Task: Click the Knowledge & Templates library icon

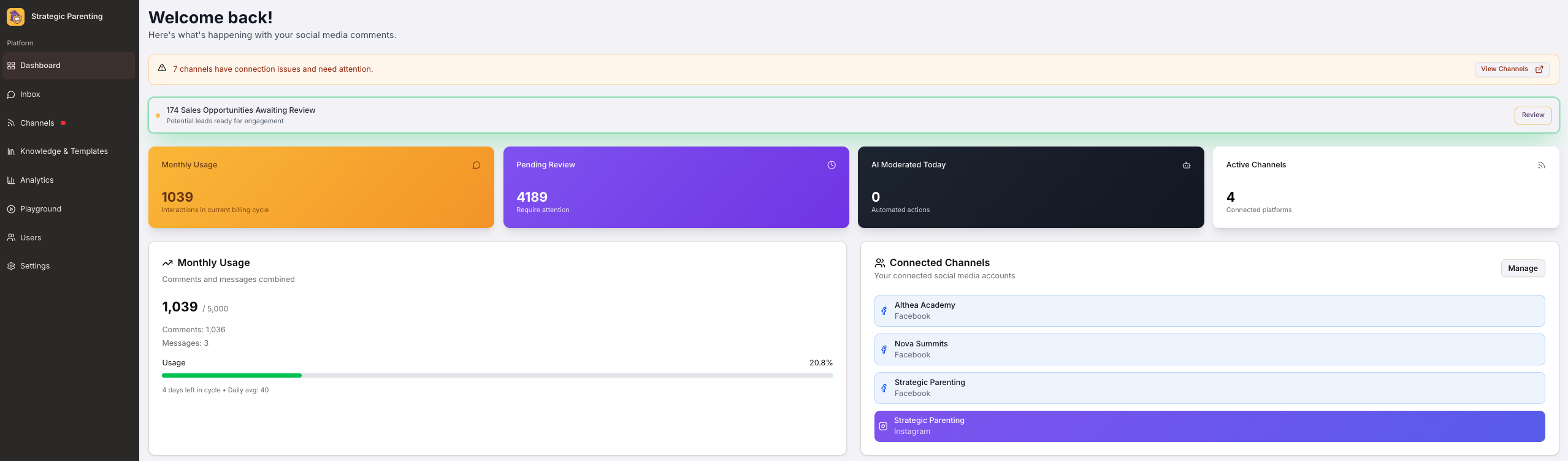Action: [x=11, y=151]
